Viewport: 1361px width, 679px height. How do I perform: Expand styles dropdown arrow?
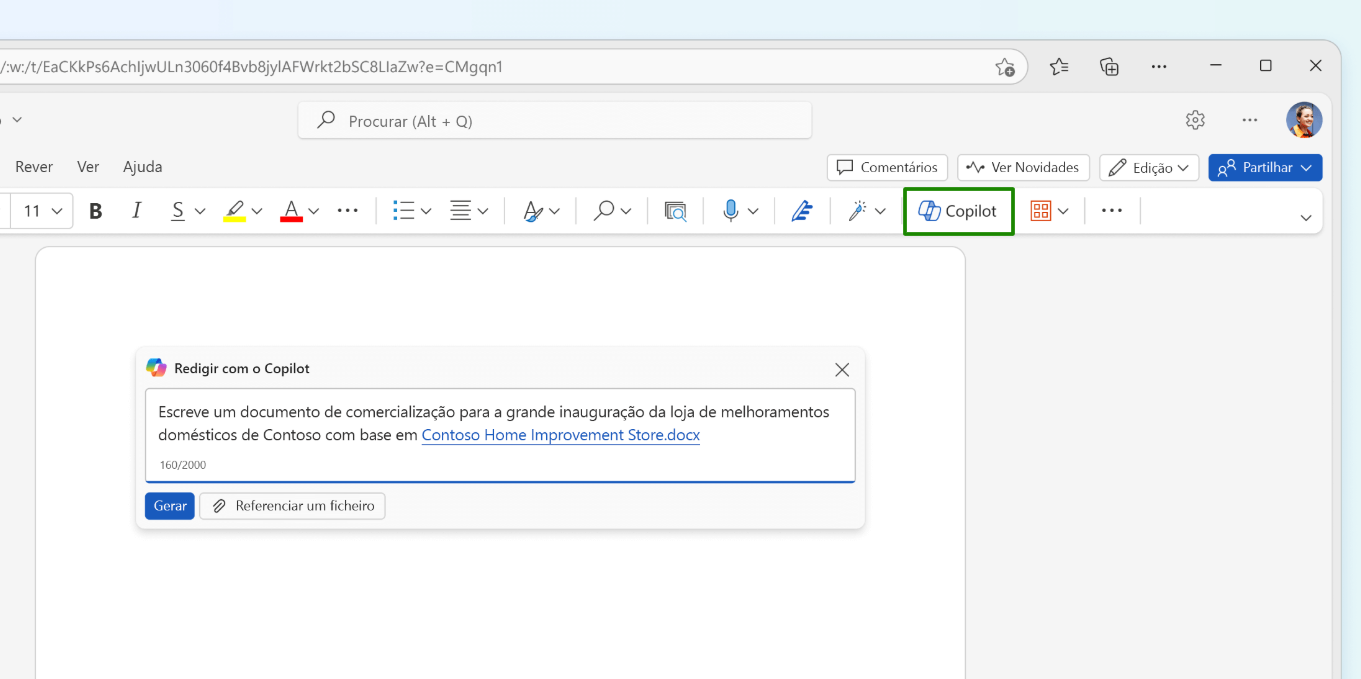[555, 211]
